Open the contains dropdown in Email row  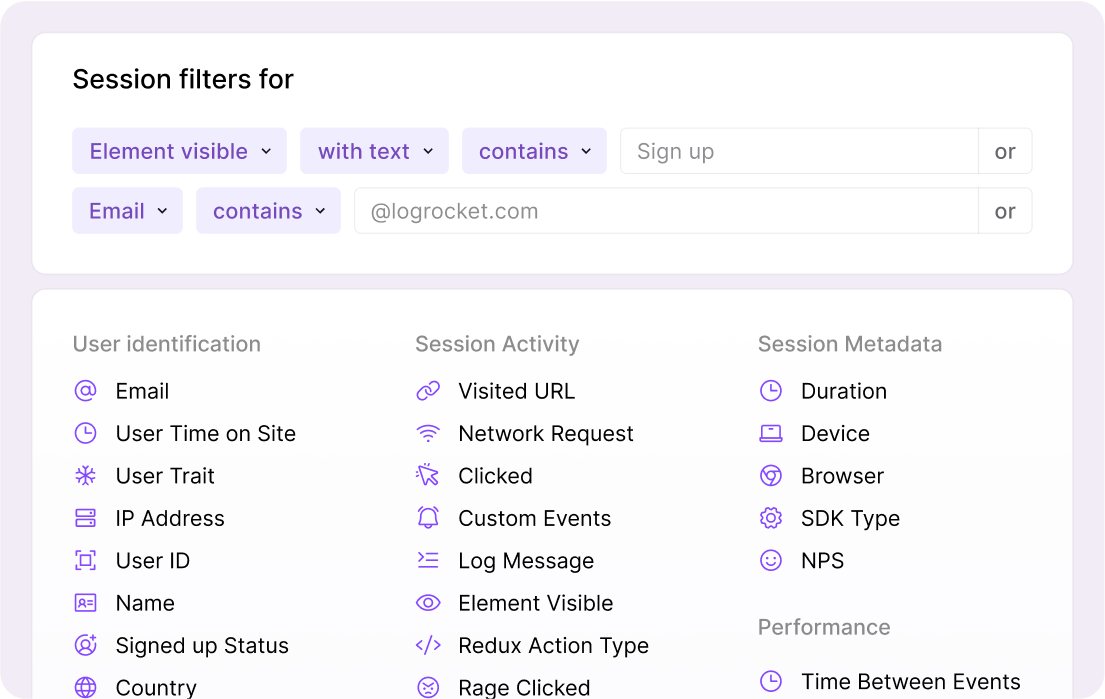pos(268,211)
